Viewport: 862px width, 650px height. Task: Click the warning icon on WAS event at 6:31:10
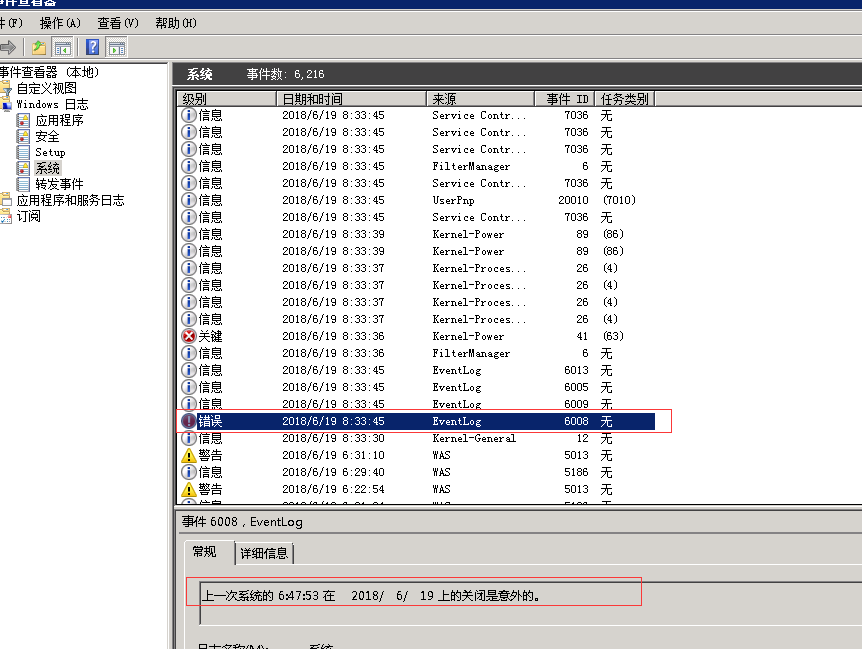pos(189,455)
